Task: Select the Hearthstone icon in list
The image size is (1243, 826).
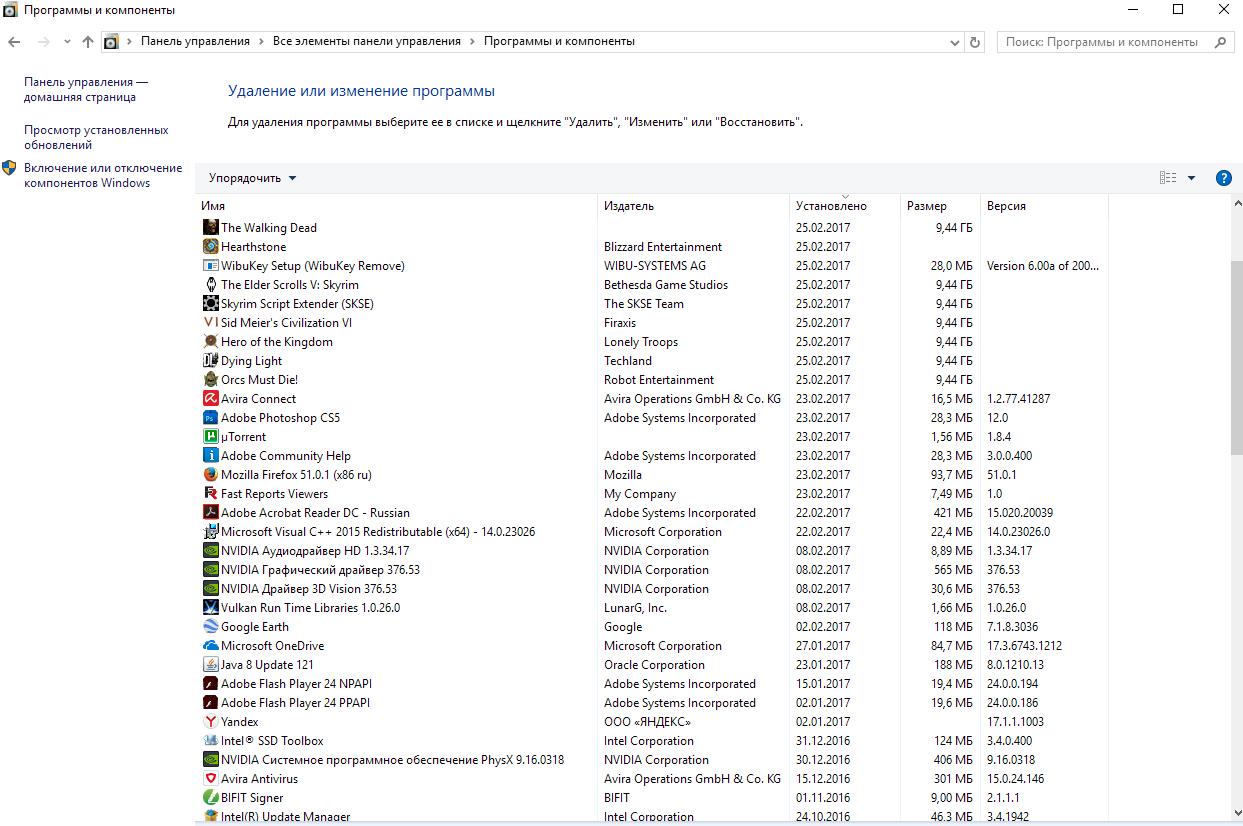Action: tap(211, 247)
